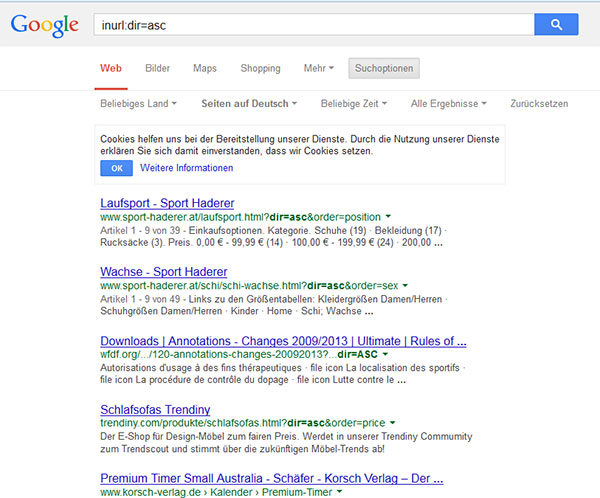
Task: Click the search box containing inurl:dir=asc
Action: click(x=314, y=25)
